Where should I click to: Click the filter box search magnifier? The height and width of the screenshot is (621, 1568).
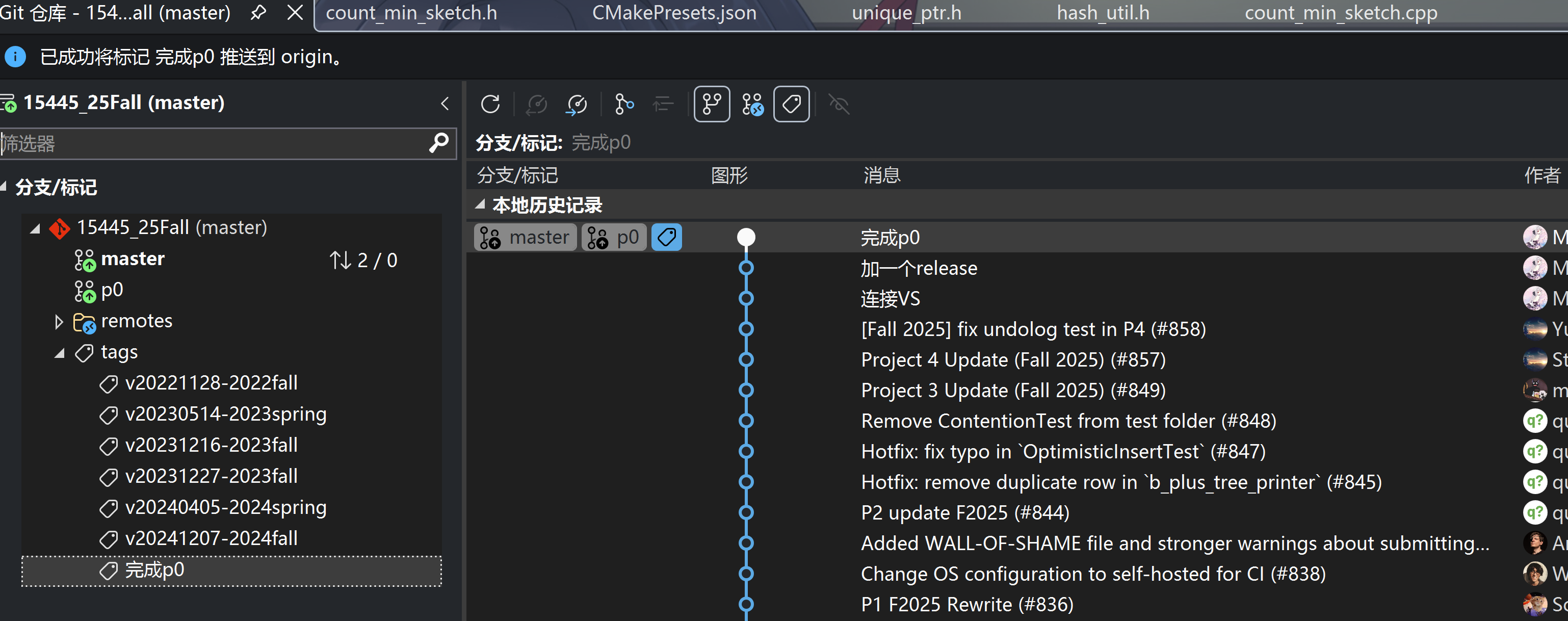coord(439,143)
